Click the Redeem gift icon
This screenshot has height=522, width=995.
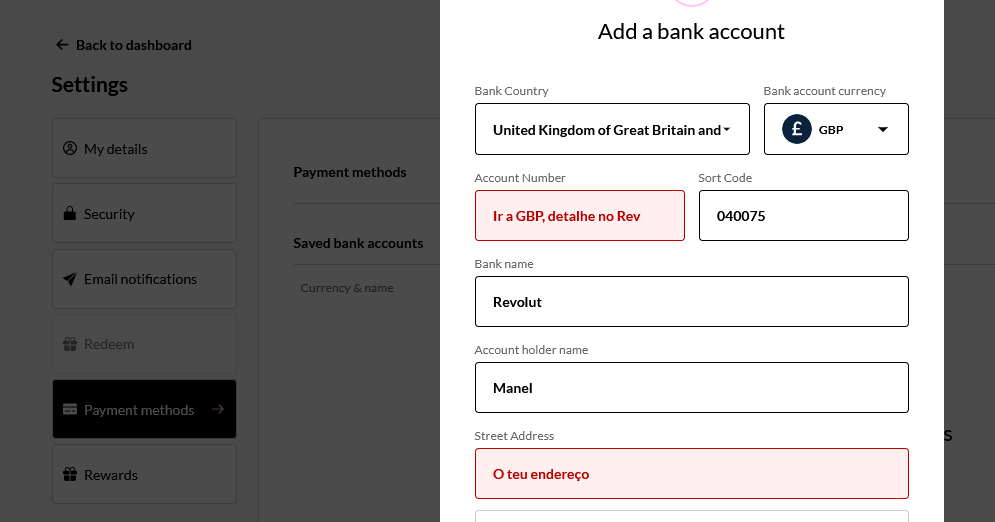point(70,344)
